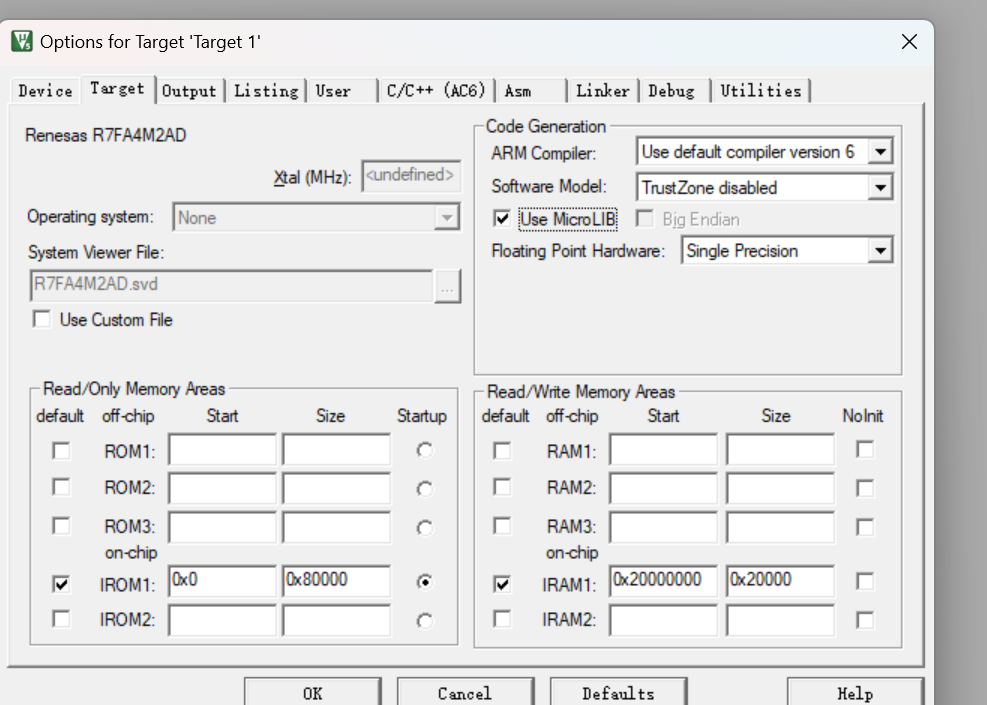
Task: Click the RAM1 Size field
Action: tap(781, 449)
